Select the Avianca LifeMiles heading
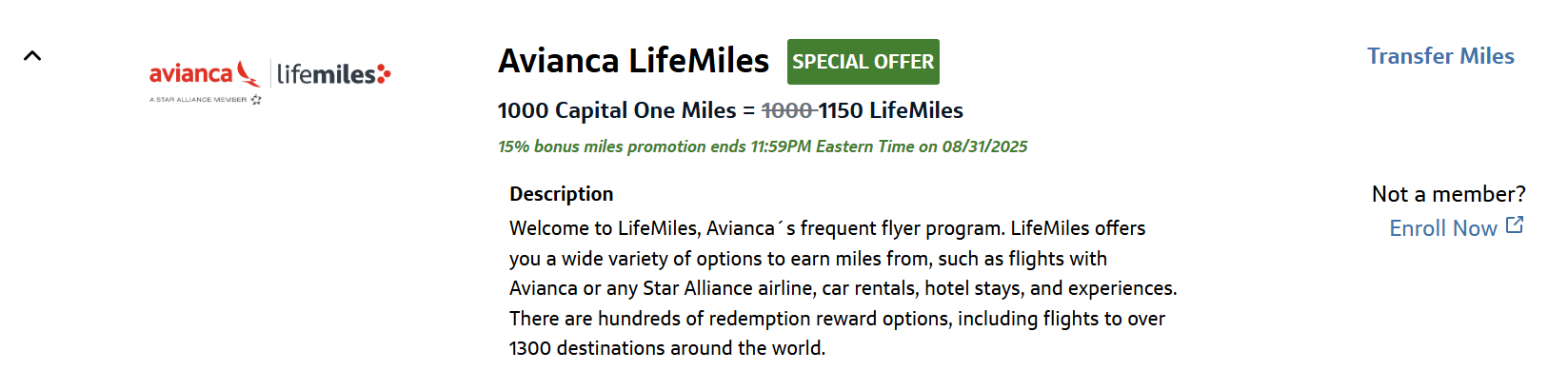1568x371 pixels. click(633, 61)
